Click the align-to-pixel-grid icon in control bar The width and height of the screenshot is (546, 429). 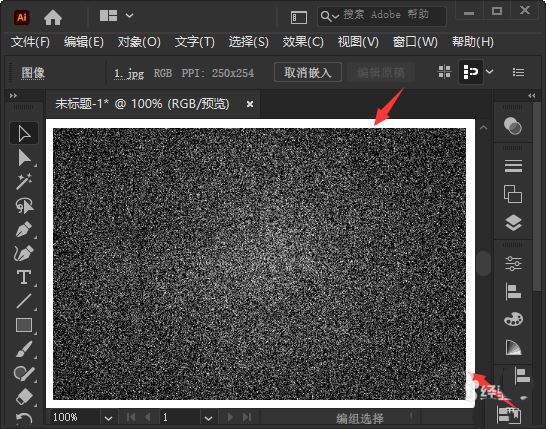(444, 72)
